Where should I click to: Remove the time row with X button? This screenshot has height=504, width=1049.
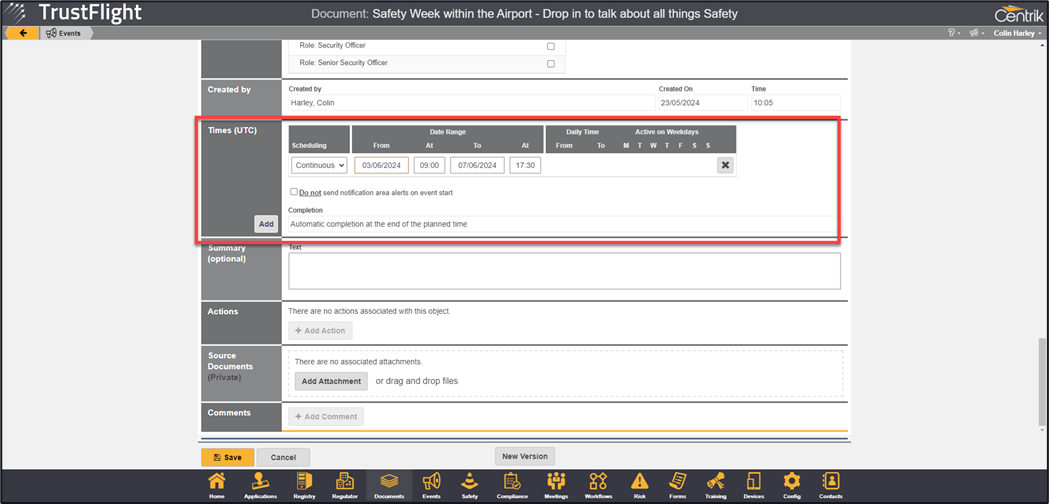pyautogui.click(x=725, y=165)
